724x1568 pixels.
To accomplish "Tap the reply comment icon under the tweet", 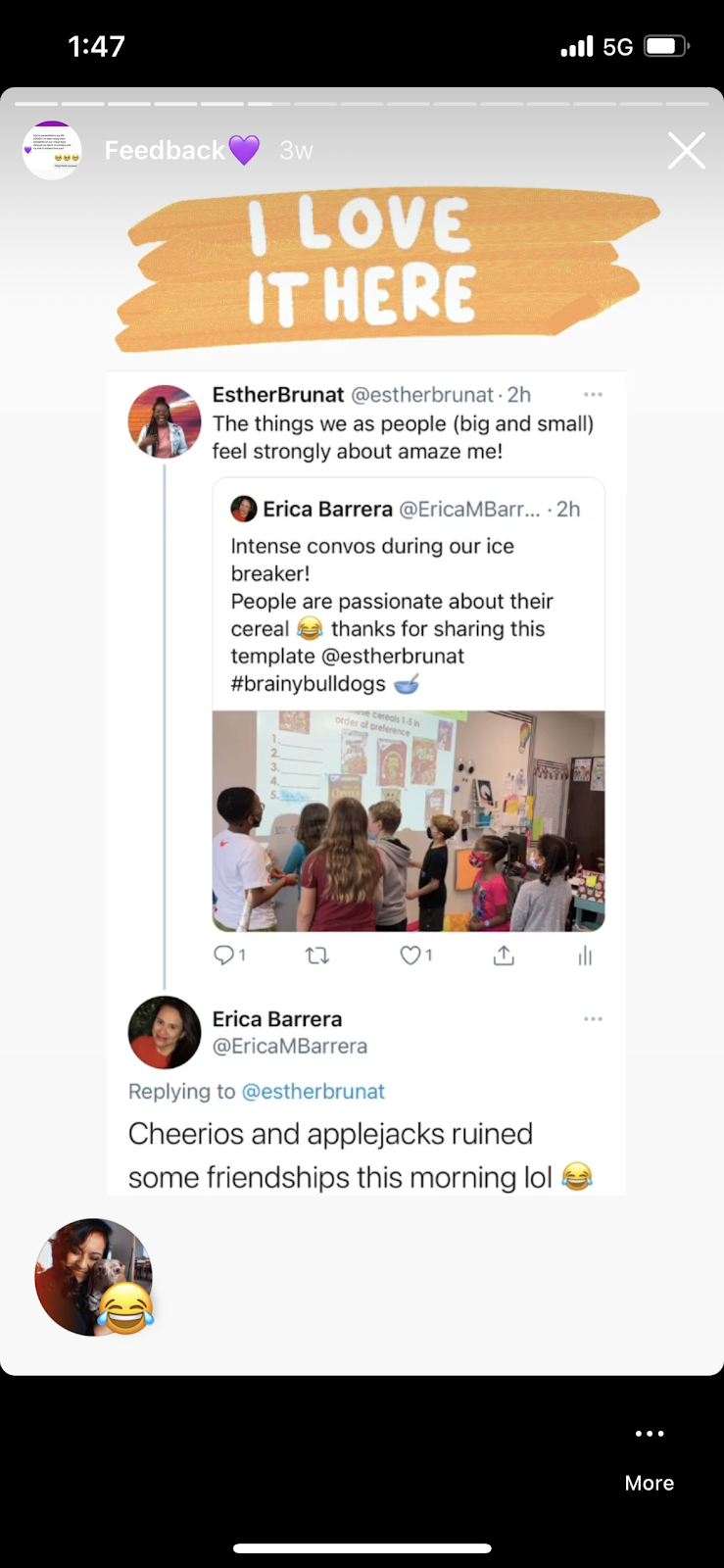I will 224,955.
